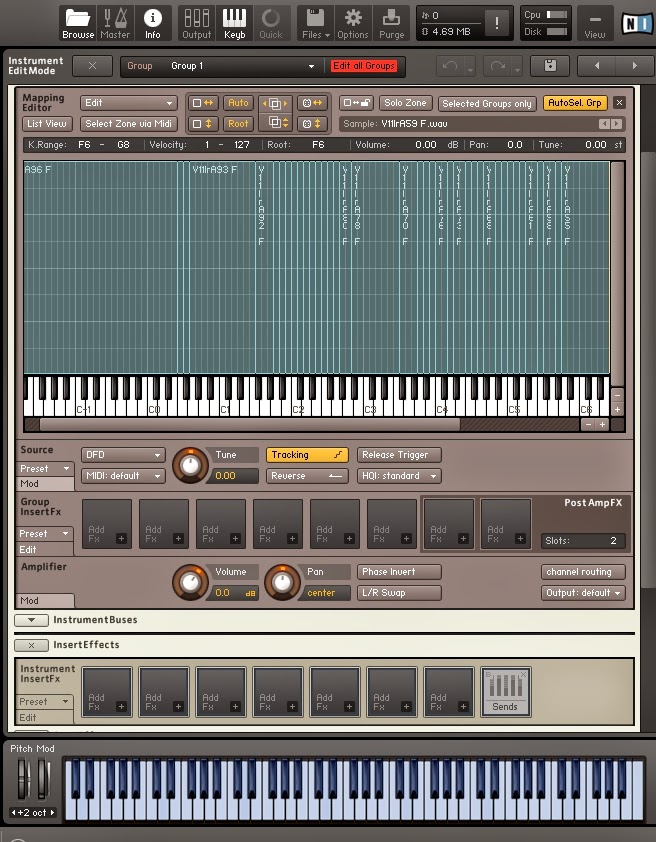656x842 pixels.
Task: Click the Purge icon
Action: 392,21
